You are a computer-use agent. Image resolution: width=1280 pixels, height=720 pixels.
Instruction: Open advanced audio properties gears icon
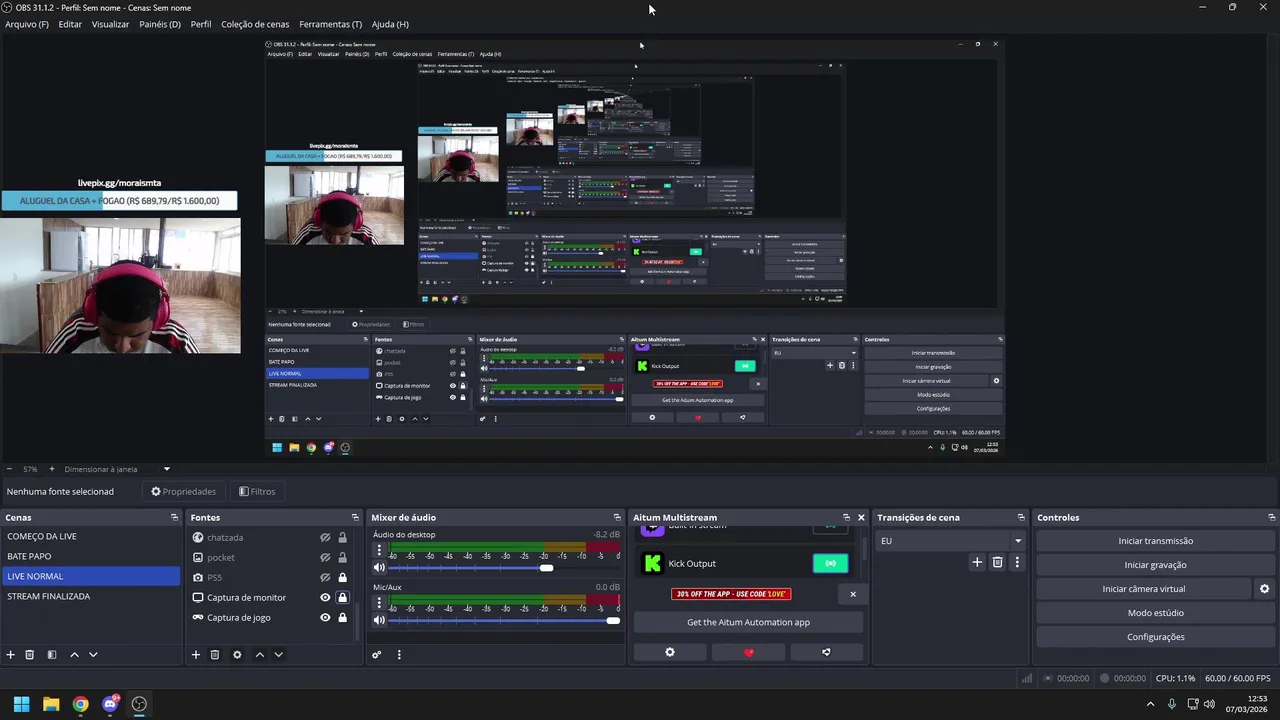click(x=377, y=655)
